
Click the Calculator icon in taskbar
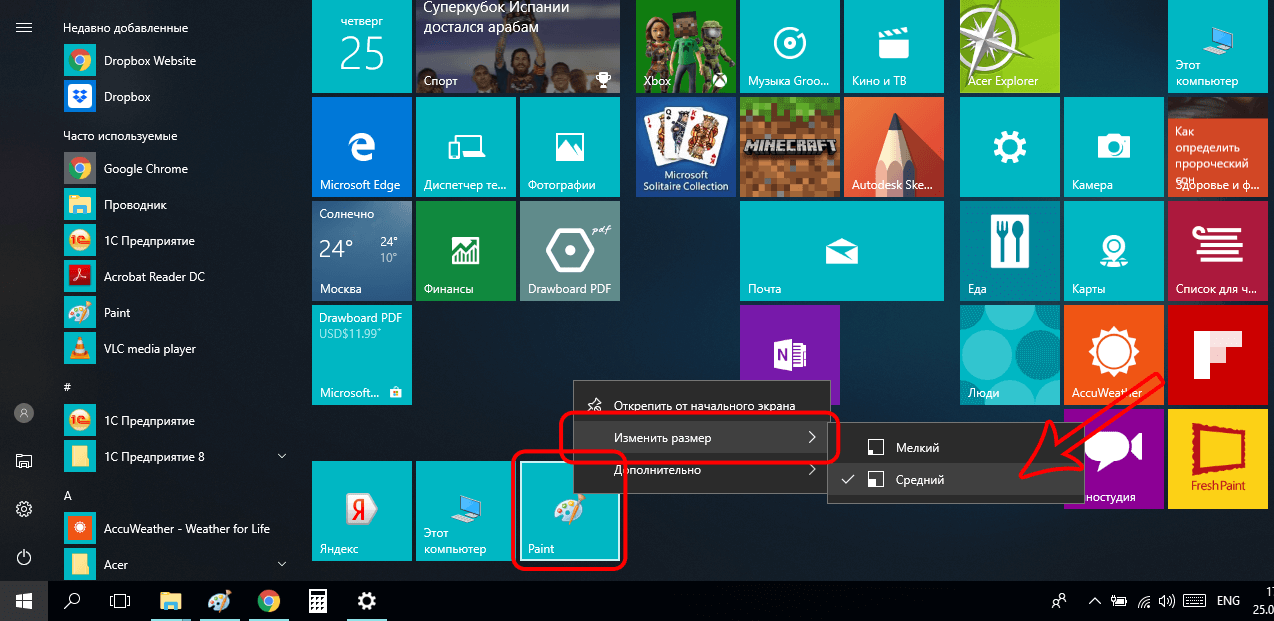[x=318, y=601]
